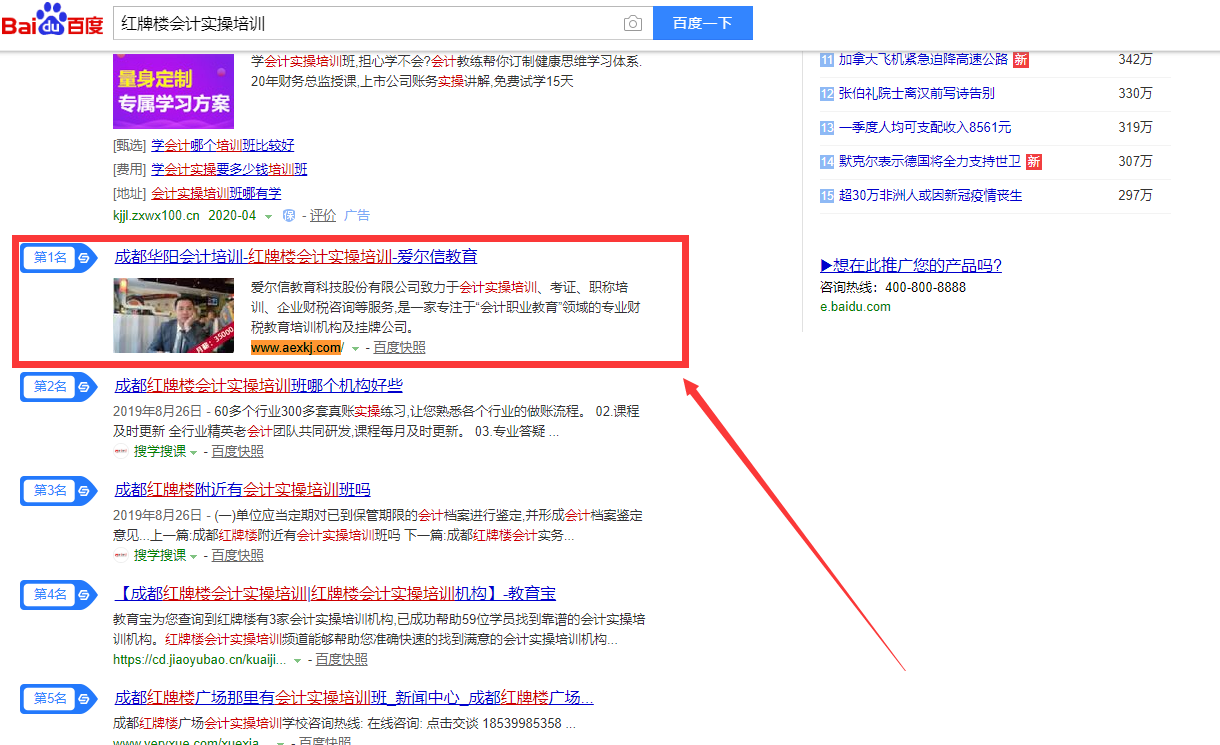The height and width of the screenshot is (745, 1220).
Task: Click the 新 badge next to 加拿大飞机紧急迫降高速公路
Action: [x=1020, y=60]
